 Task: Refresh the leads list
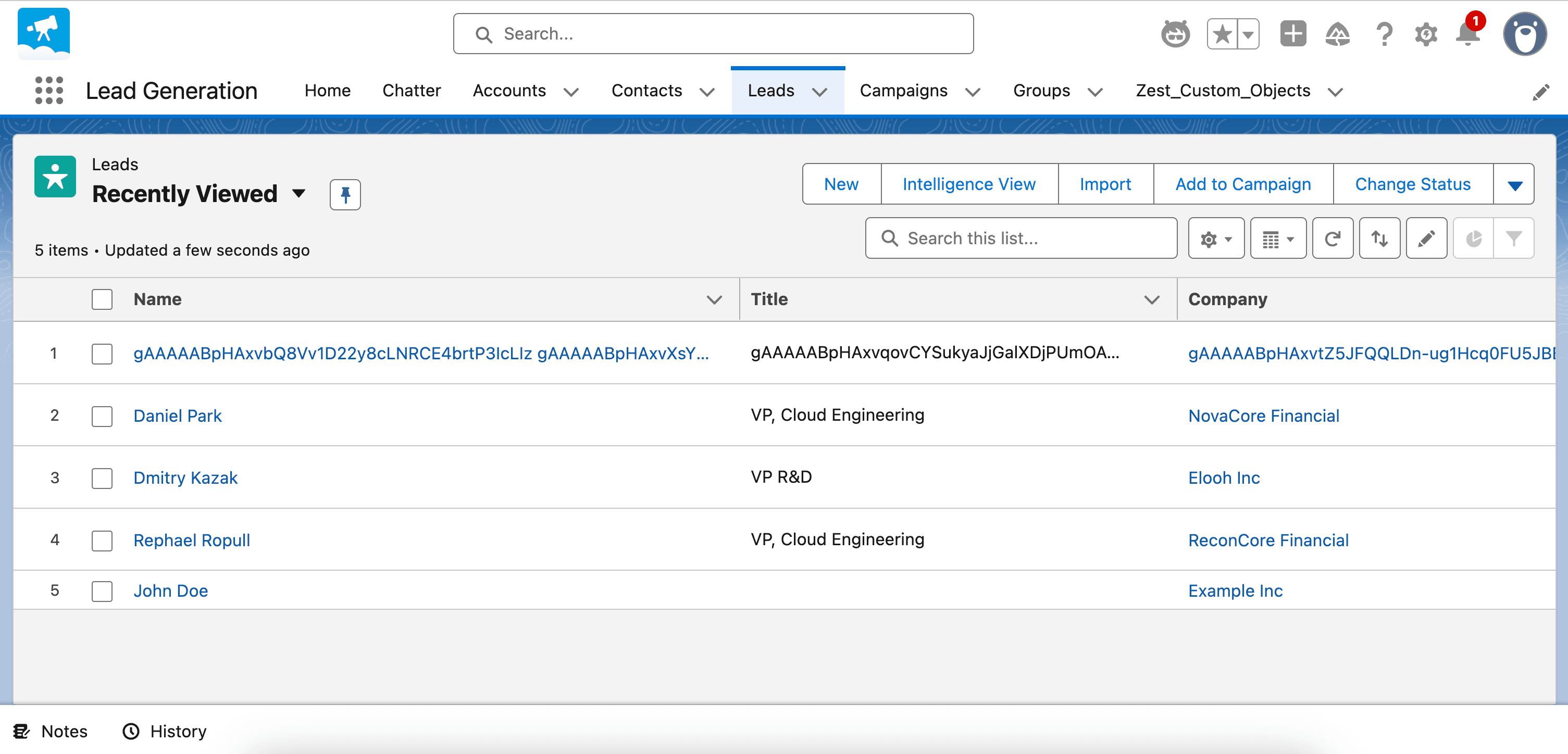coord(1333,238)
